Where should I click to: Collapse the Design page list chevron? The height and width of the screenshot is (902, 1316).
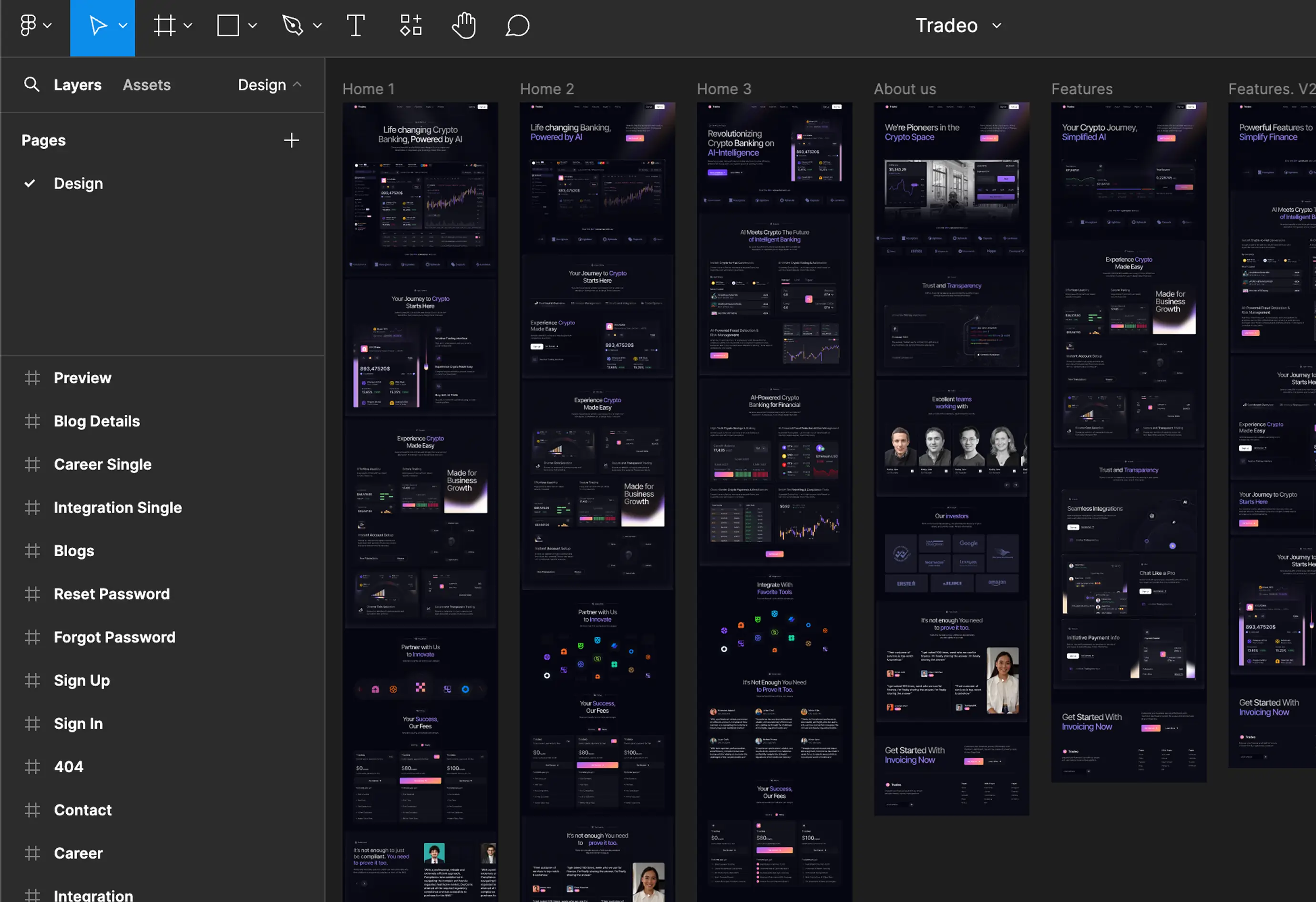[x=297, y=84]
